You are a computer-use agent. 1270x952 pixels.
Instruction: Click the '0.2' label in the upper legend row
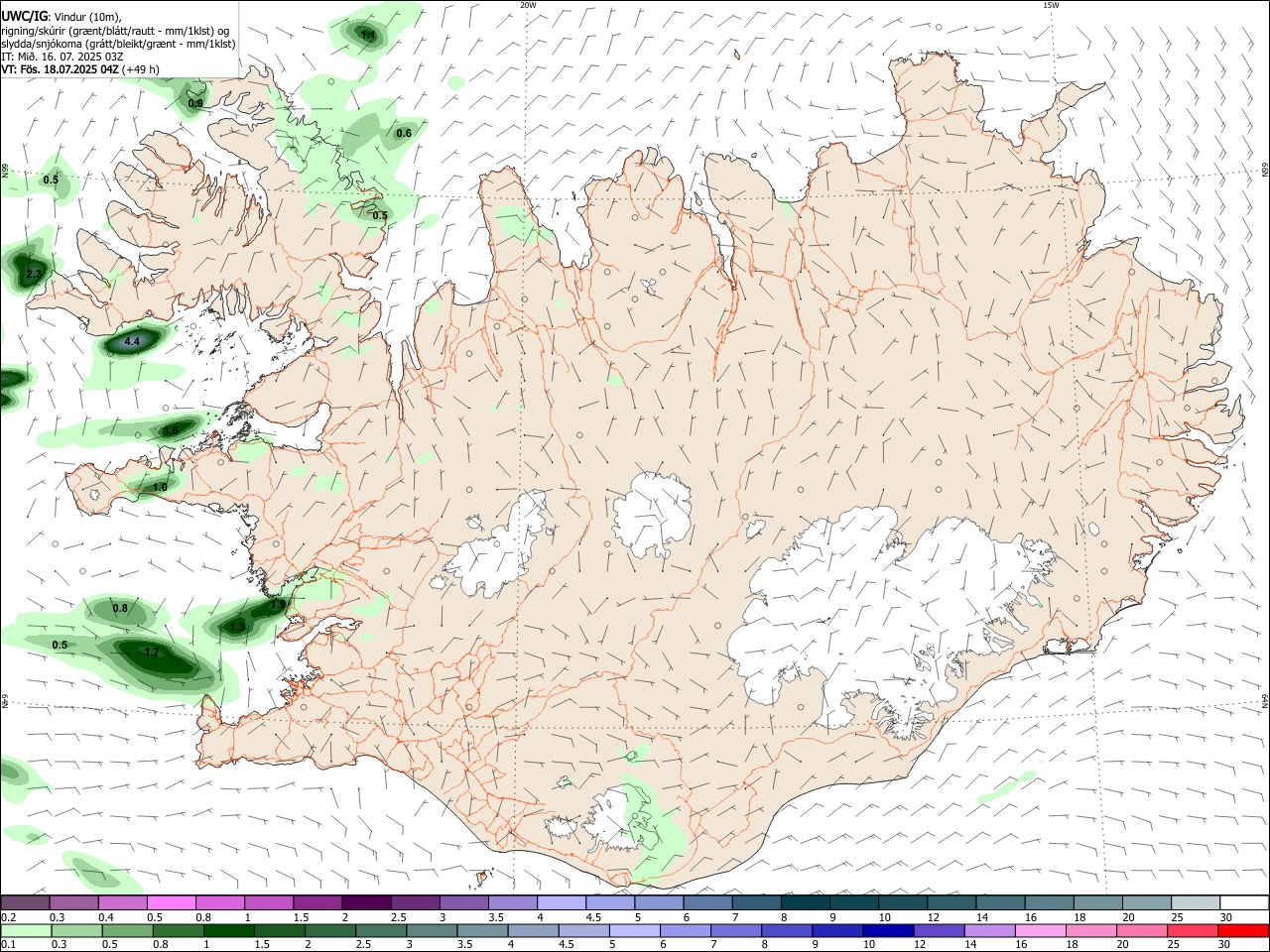tap(8, 917)
